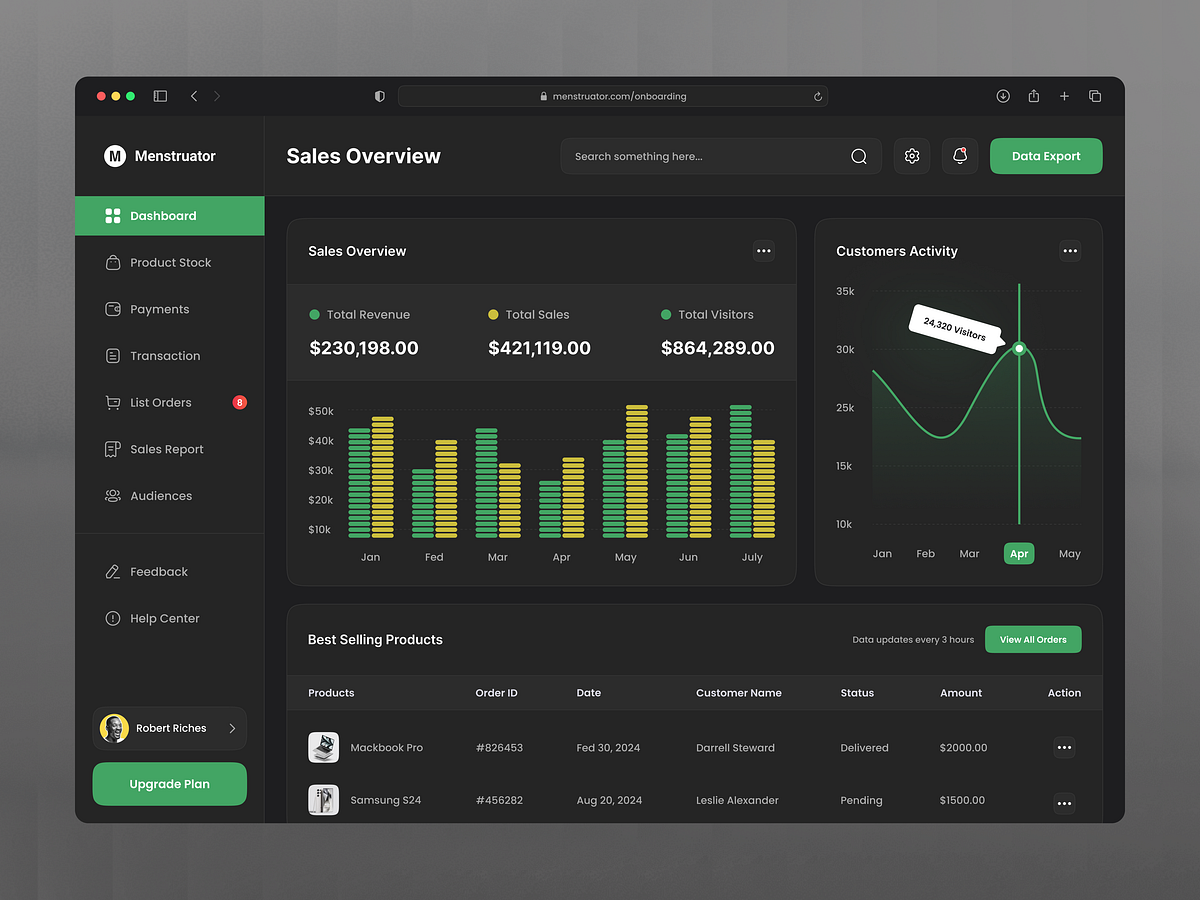
Task: Click Order ID #456282
Action: pyautogui.click(x=499, y=800)
